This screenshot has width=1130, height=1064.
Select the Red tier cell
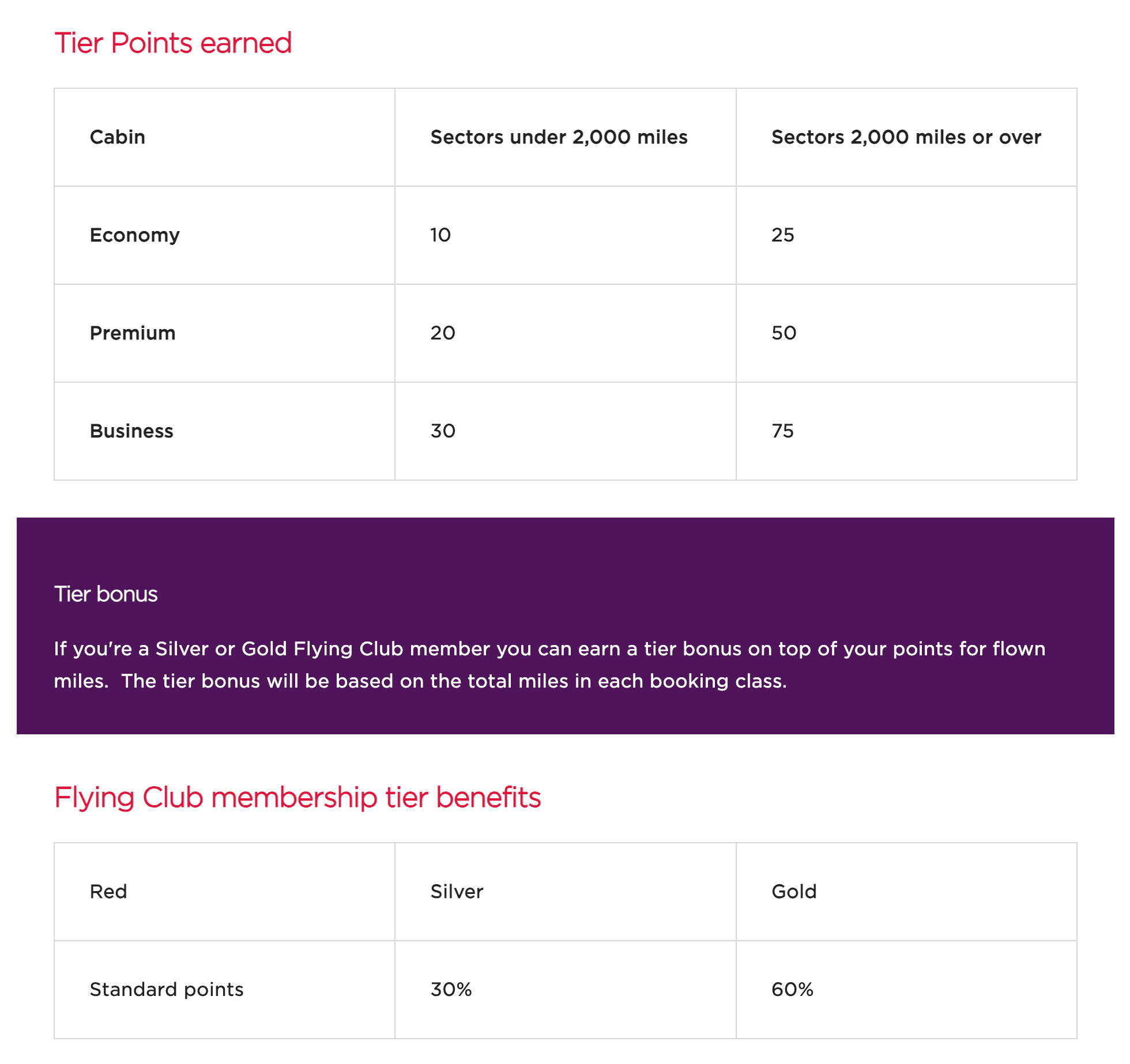click(x=108, y=892)
